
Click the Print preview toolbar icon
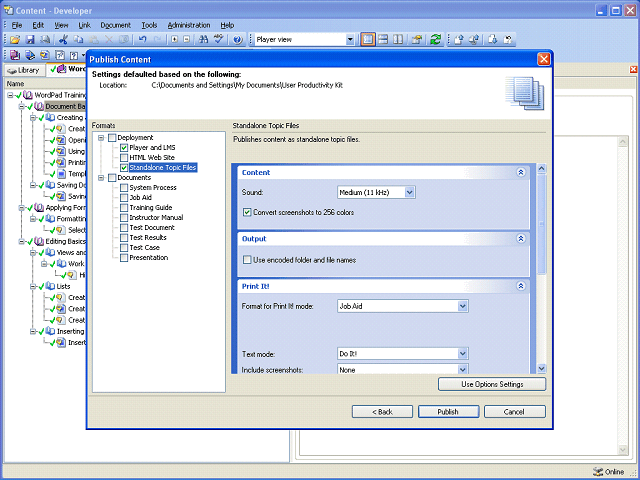pos(45,40)
